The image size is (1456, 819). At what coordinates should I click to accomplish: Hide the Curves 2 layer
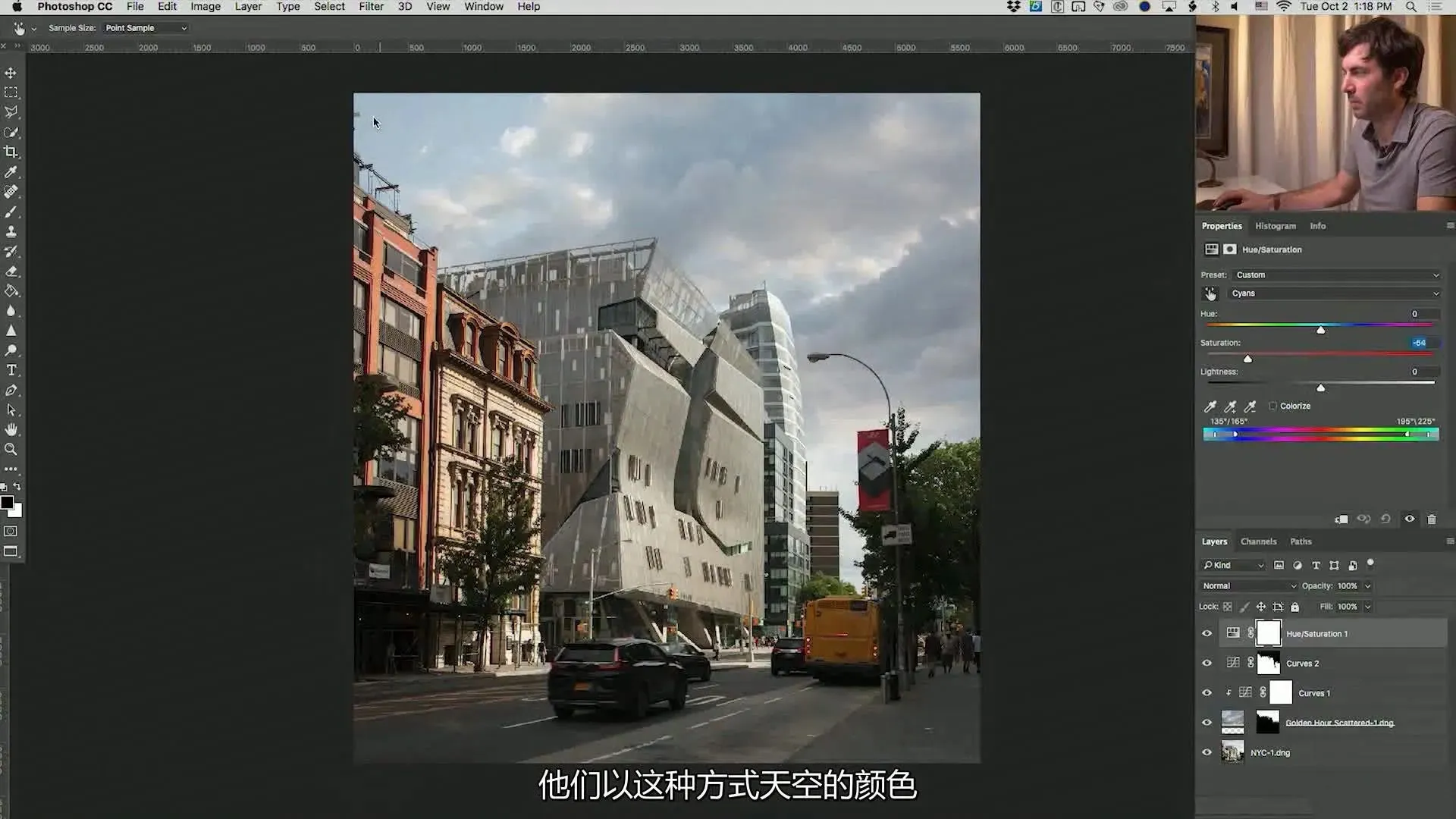tap(1207, 663)
